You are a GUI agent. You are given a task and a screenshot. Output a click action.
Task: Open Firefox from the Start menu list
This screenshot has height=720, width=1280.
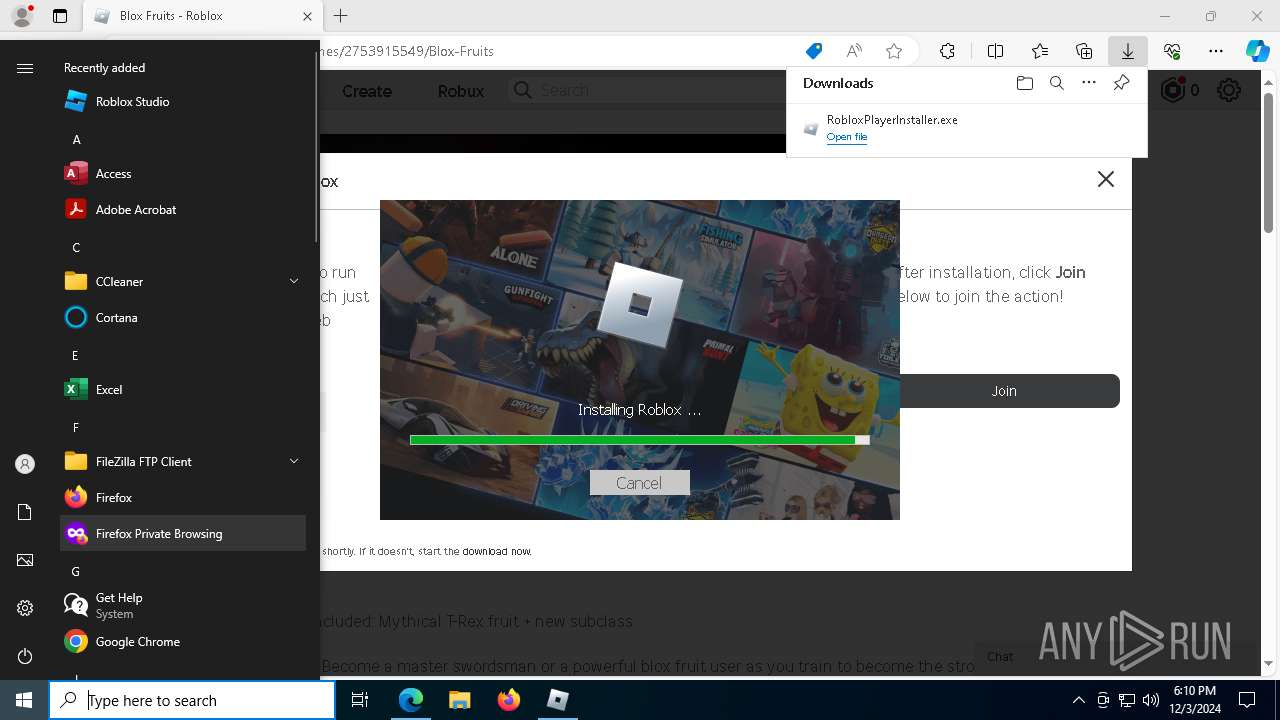pyautogui.click(x=183, y=497)
